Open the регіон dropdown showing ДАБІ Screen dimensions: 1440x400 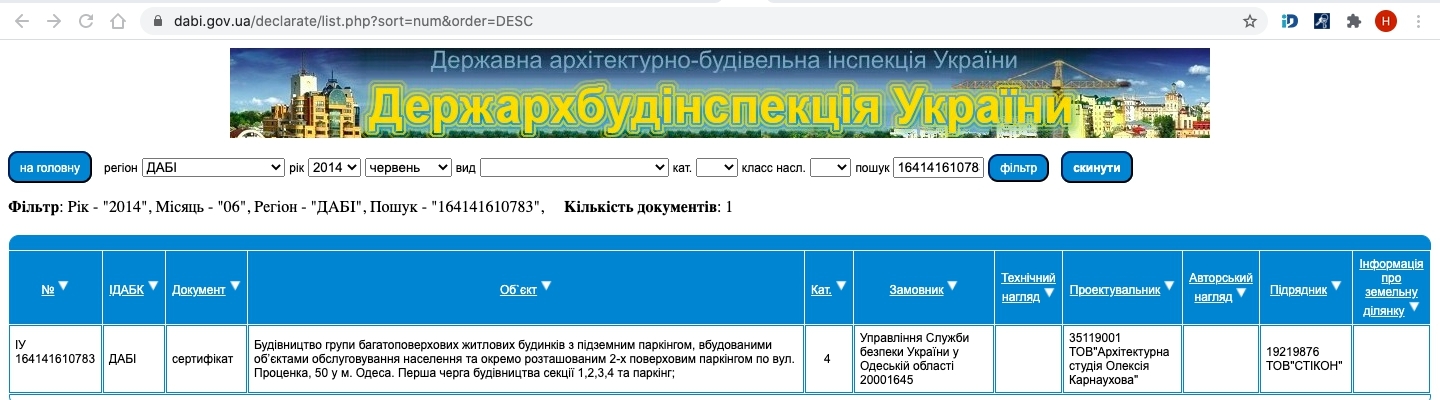(213, 168)
